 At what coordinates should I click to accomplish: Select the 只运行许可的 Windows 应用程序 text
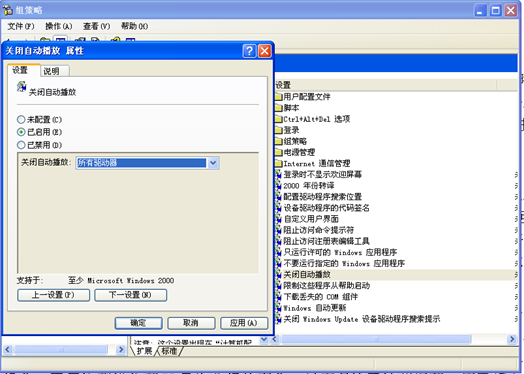340,252
